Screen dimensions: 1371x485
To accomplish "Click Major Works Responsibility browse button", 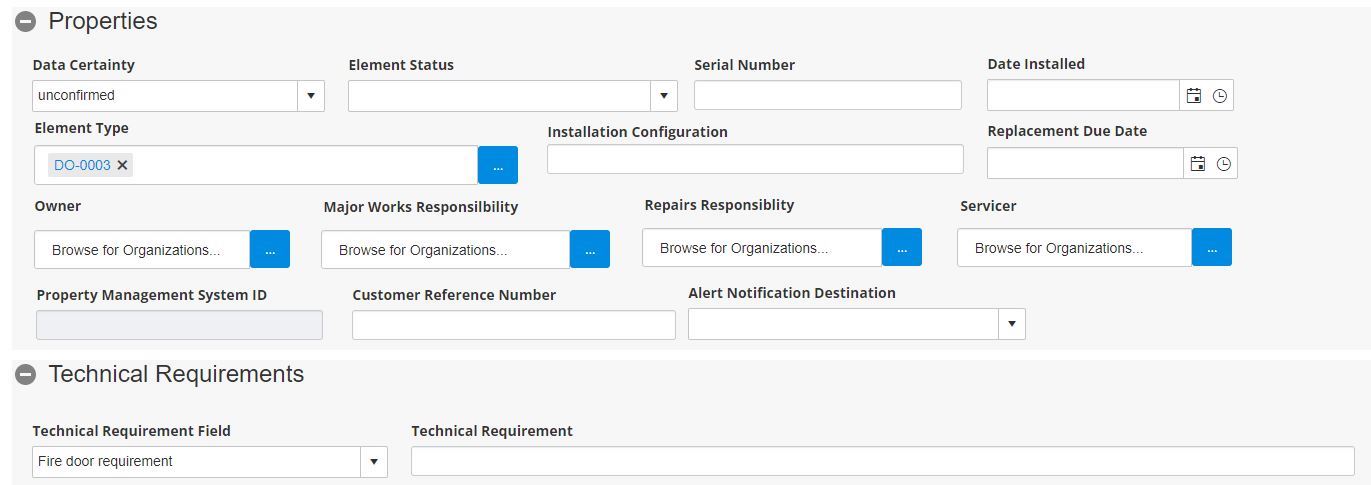I will coord(590,250).
